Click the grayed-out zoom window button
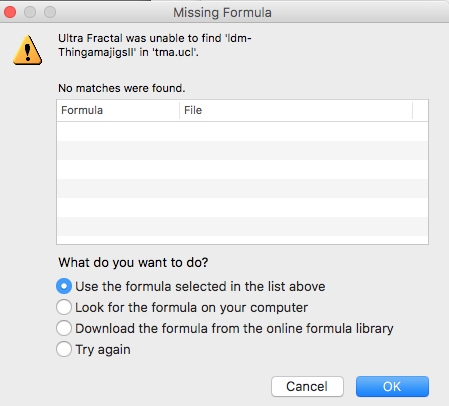The width and height of the screenshot is (449, 406). [50, 12]
